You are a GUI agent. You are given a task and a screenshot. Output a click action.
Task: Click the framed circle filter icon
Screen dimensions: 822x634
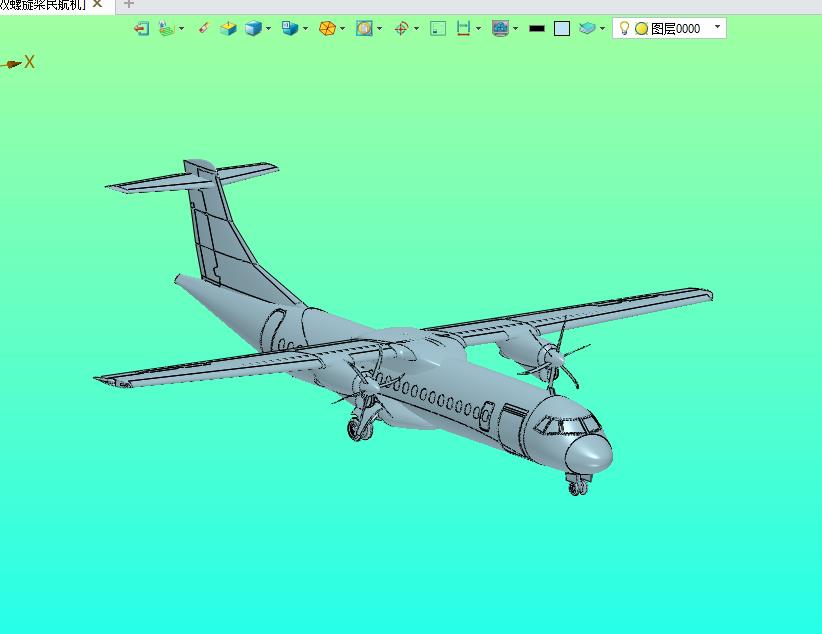pyautogui.click(x=364, y=28)
